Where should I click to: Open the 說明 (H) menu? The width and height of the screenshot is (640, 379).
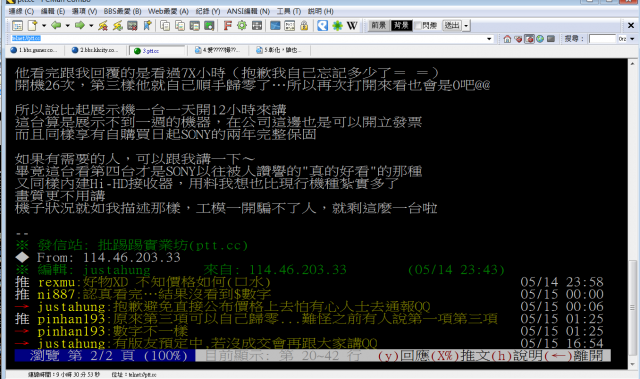coord(320,11)
